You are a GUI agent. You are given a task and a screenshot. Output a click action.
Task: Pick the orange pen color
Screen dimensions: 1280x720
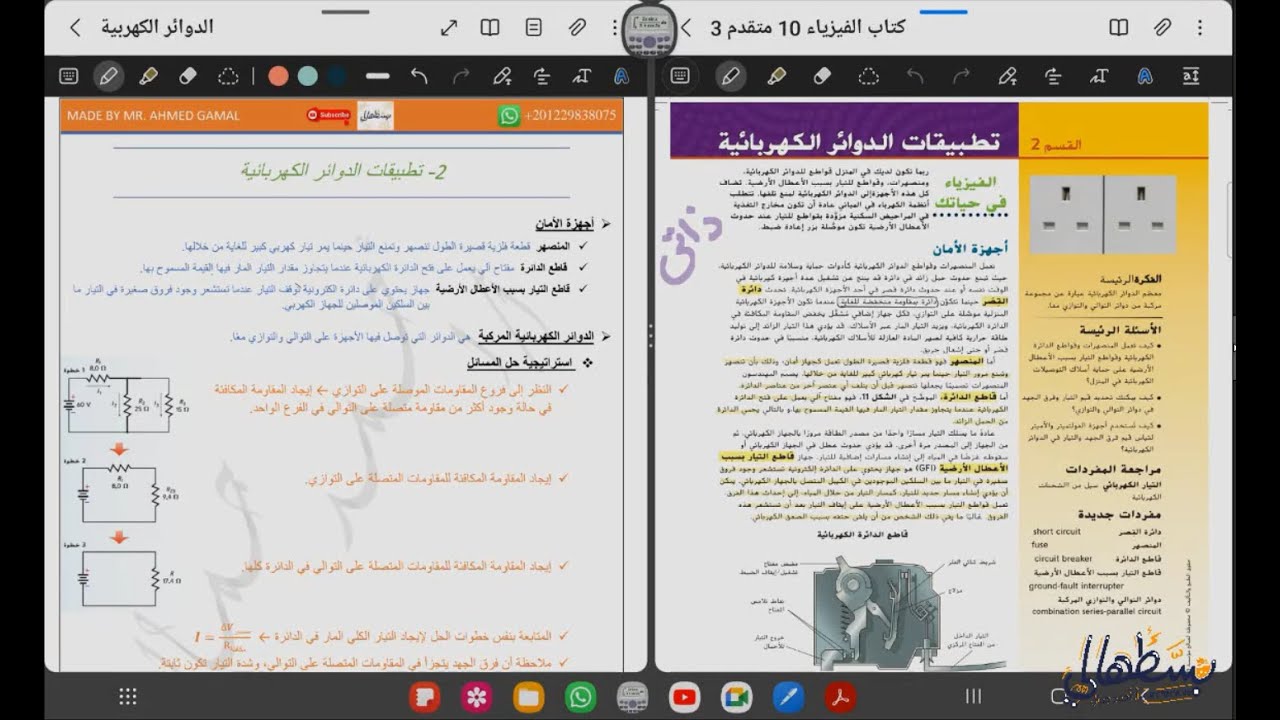pos(278,76)
